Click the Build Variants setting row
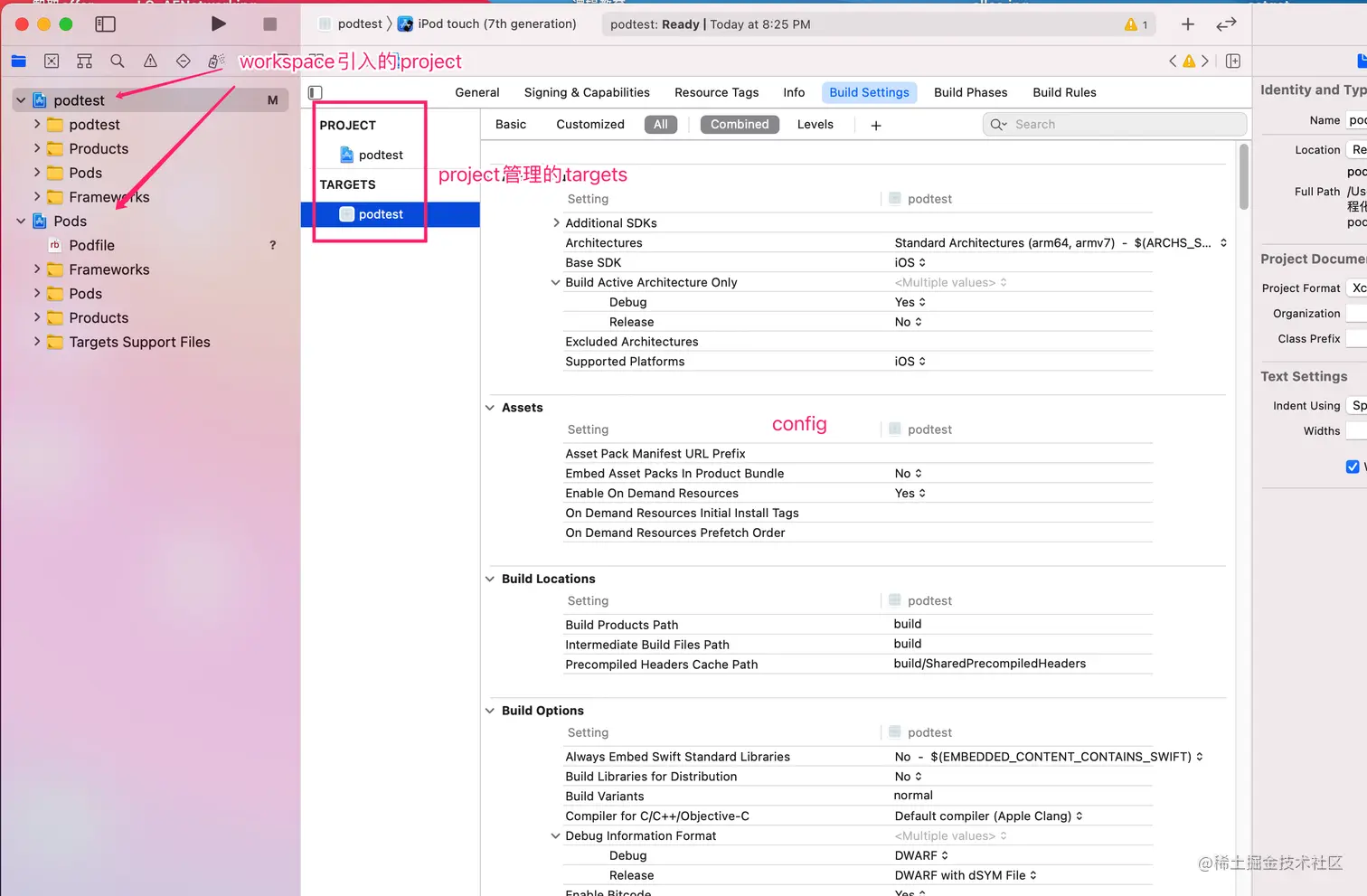 (x=857, y=796)
